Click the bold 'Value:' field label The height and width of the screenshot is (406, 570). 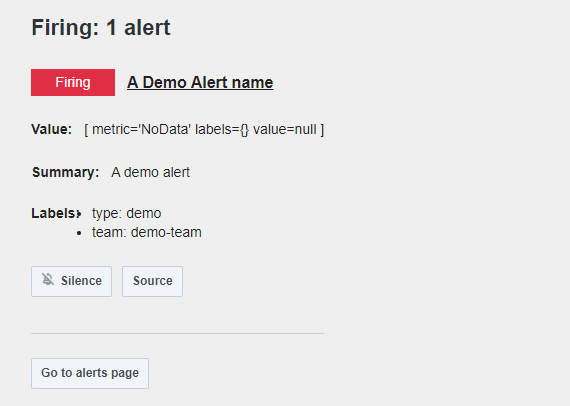coord(52,129)
